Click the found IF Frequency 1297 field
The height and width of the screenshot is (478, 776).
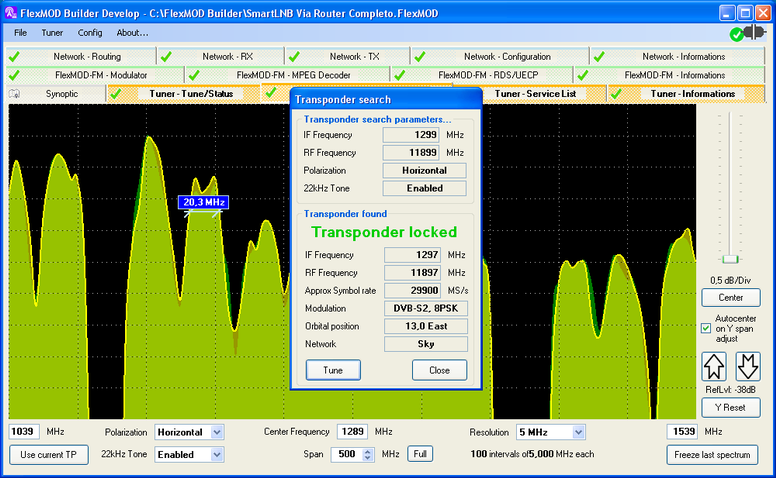[x=413, y=255]
